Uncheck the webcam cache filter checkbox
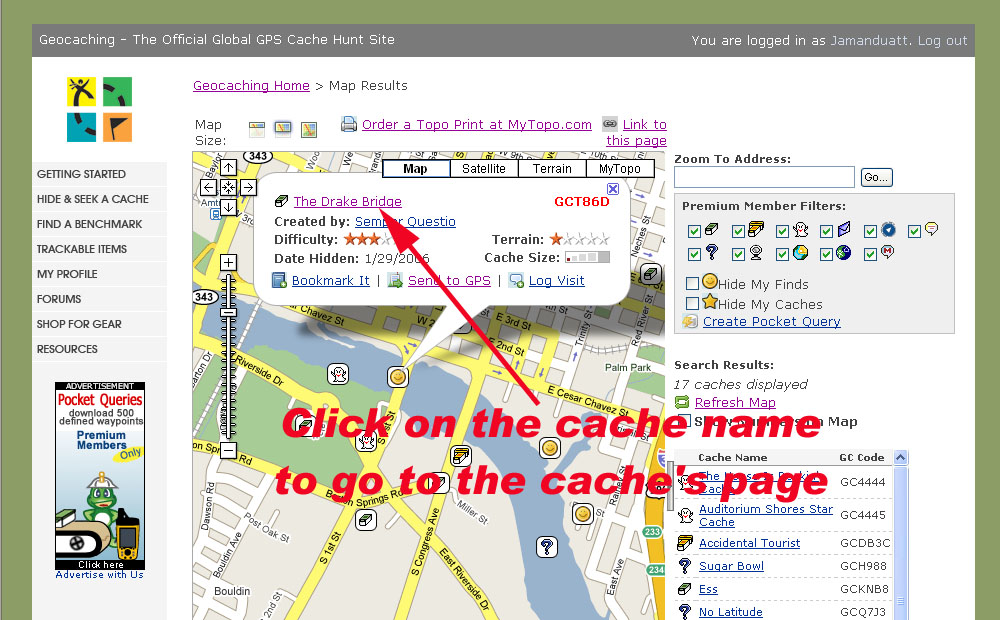Image resolution: width=1000 pixels, height=620 pixels. tap(739, 255)
